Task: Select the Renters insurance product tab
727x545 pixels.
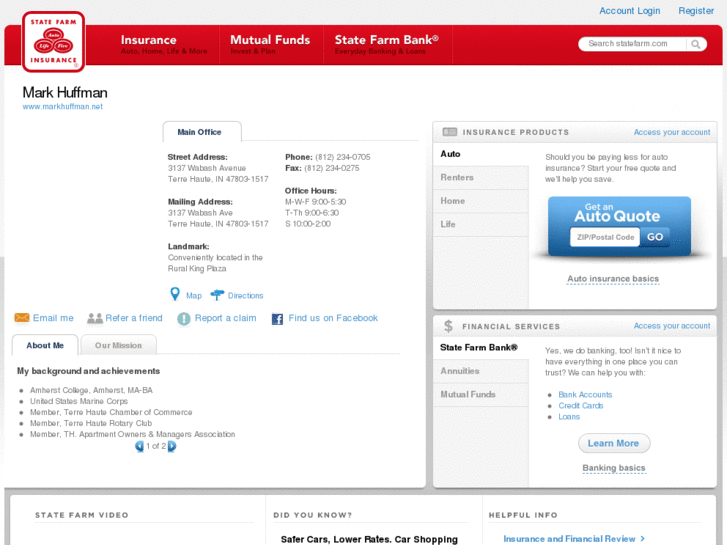Action: pos(481,178)
